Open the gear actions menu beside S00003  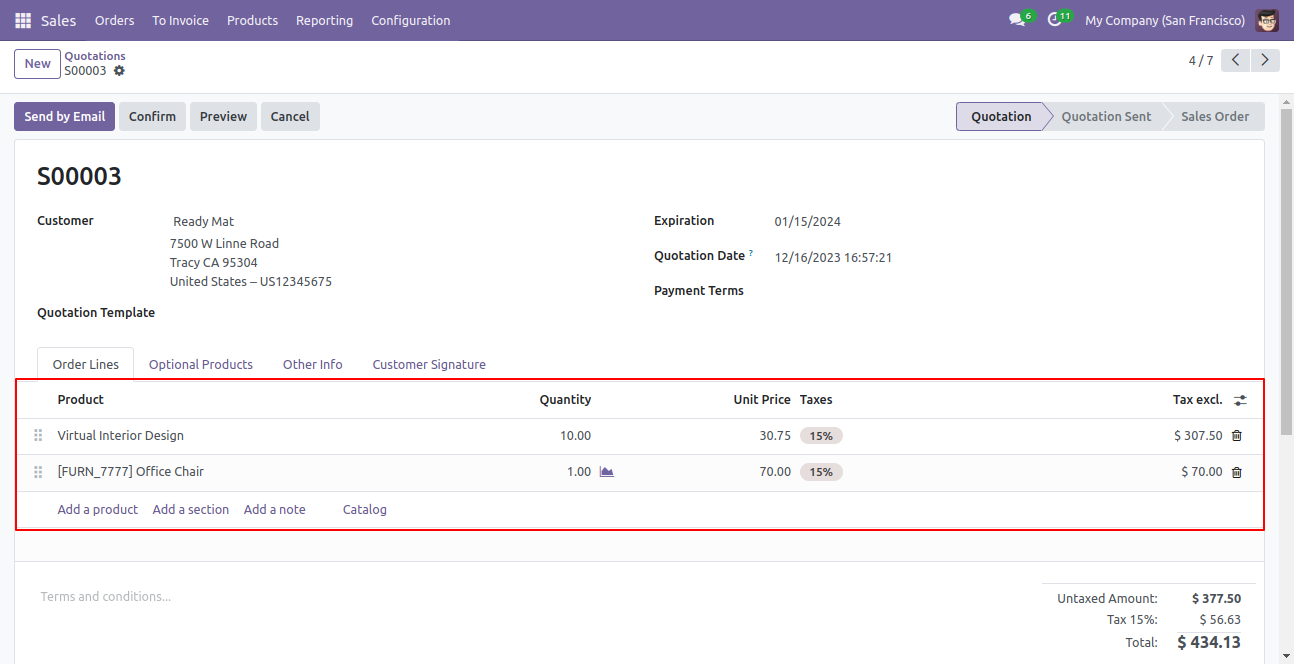[119, 71]
